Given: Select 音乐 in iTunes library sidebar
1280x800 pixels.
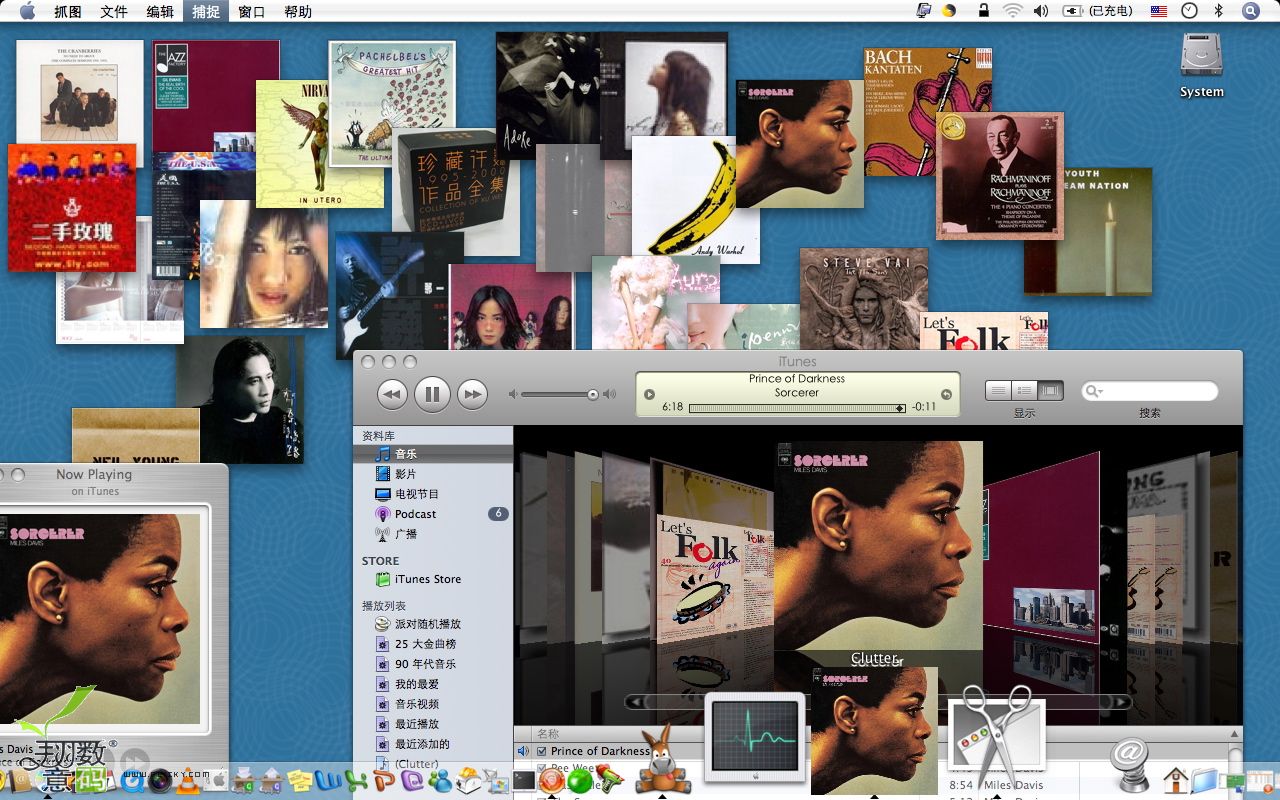Looking at the screenshot, I should pos(433,454).
